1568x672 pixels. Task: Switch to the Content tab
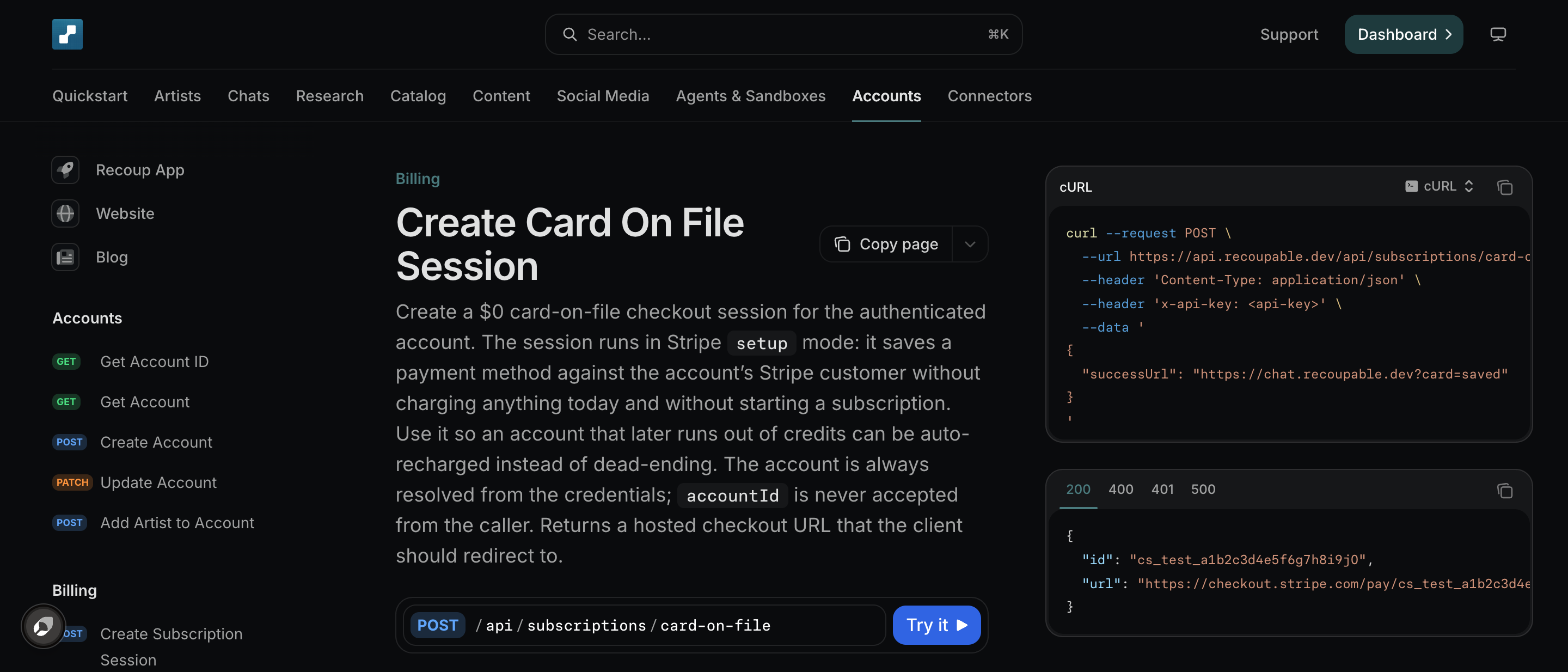coord(501,96)
